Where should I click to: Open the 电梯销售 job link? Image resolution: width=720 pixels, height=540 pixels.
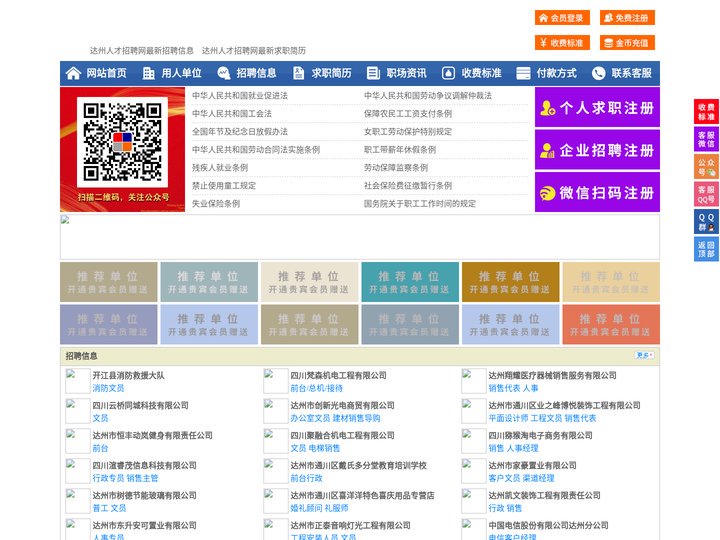[x=324, y=448]
